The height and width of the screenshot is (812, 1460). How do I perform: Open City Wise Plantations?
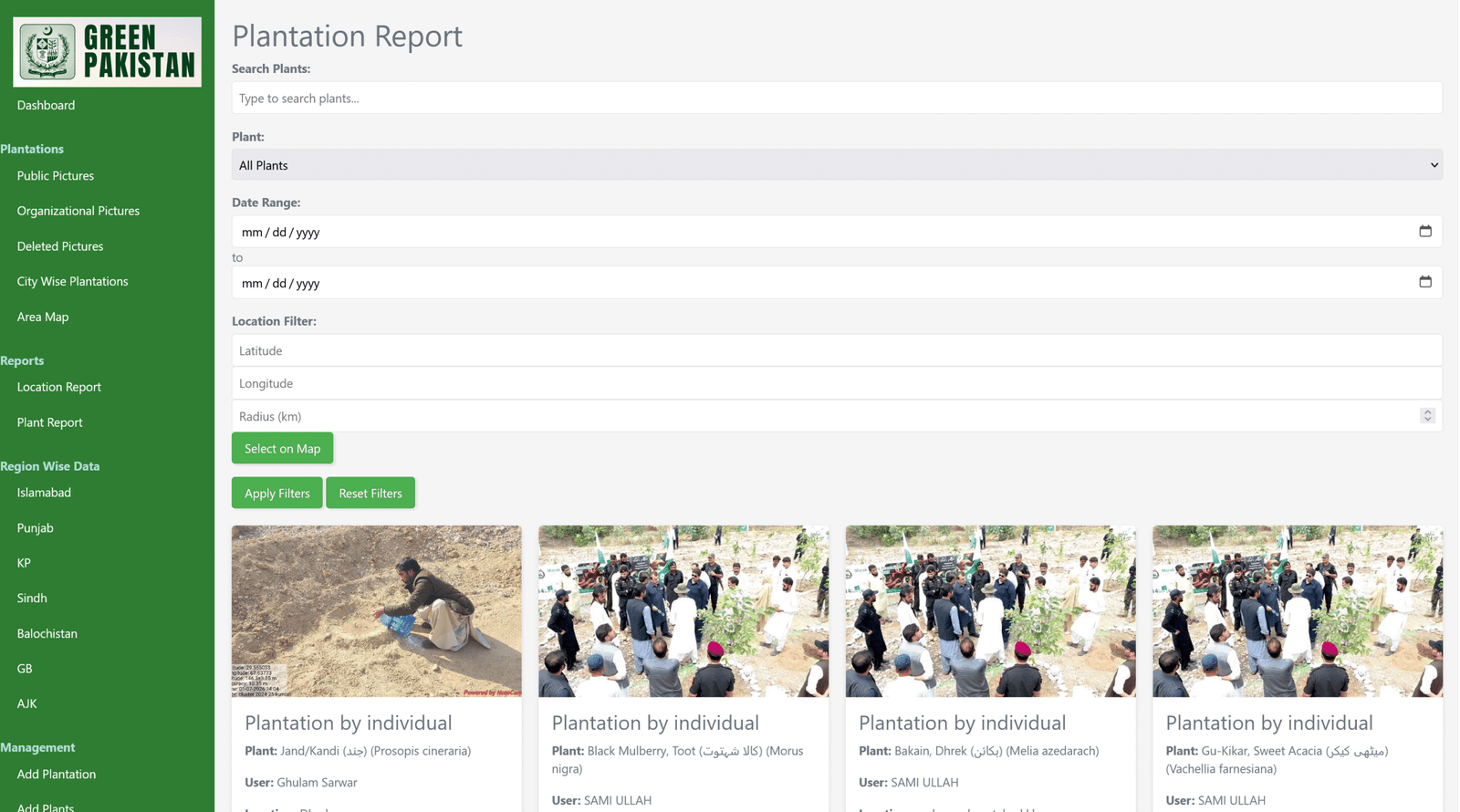point(72,281)
